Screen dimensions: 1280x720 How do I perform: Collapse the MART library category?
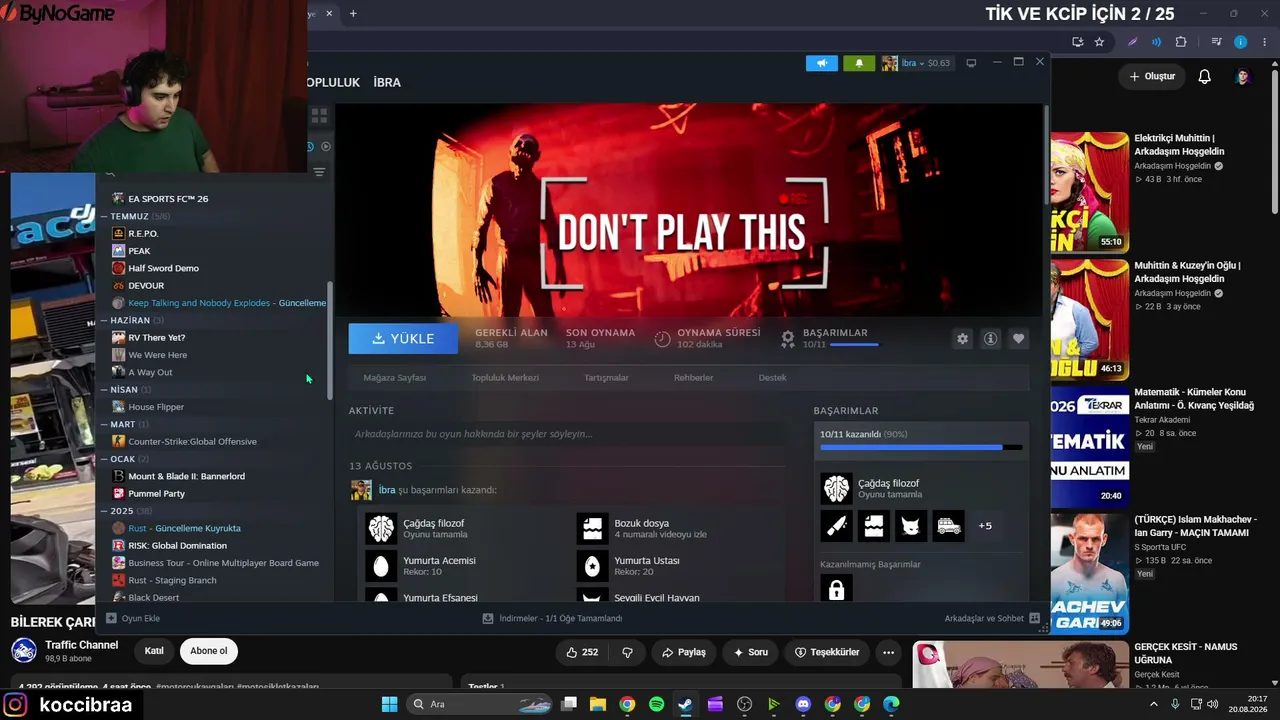pos(104,424)
